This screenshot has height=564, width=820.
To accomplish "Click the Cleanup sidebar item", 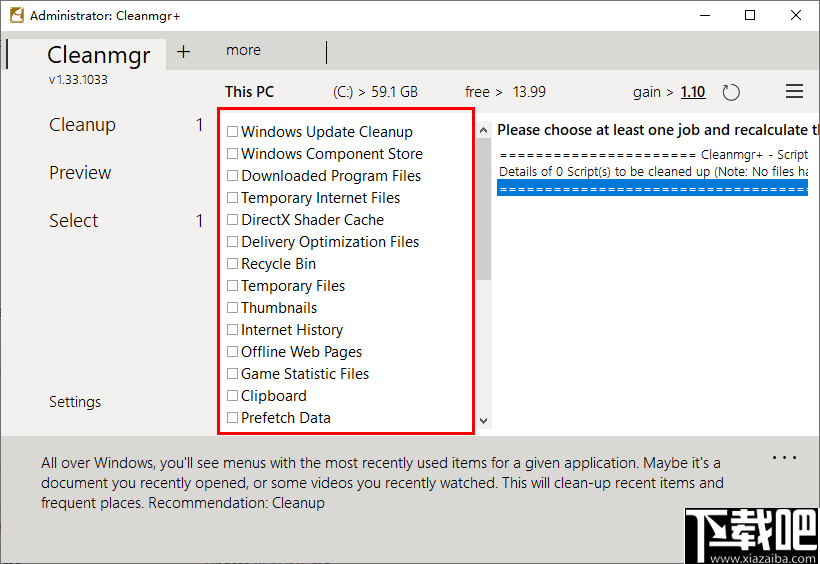I will point(82,125).
